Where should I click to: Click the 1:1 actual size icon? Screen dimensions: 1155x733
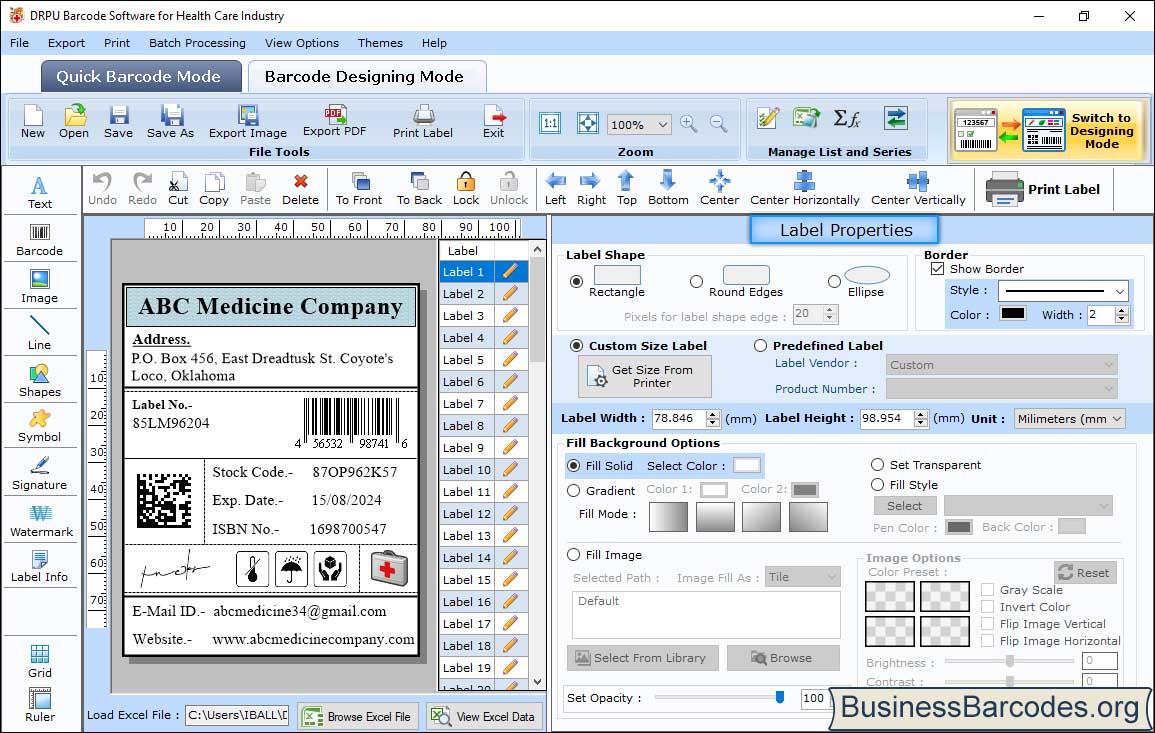coord(550,123)
